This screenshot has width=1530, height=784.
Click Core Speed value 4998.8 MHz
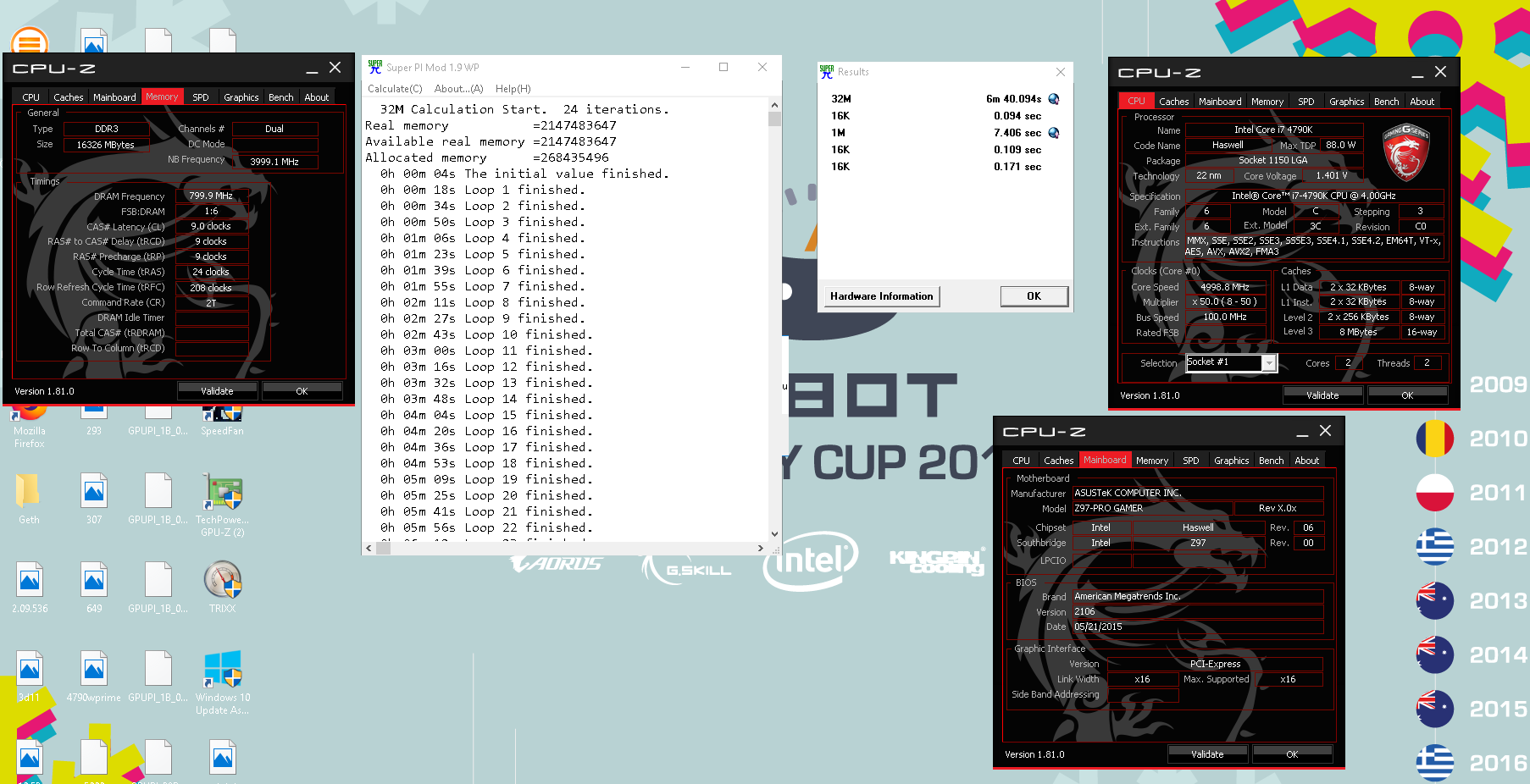pyautogui.click(x=1225, y=287)
